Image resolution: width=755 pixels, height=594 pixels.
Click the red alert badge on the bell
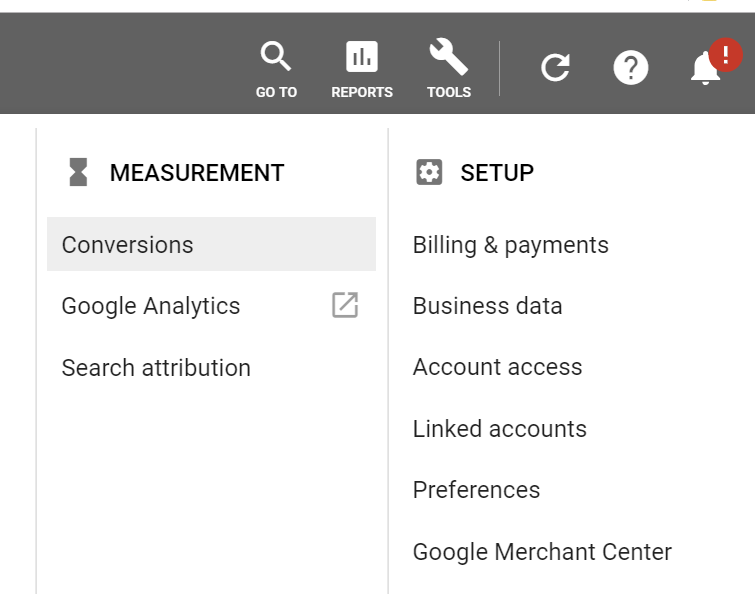click(726, 56)
